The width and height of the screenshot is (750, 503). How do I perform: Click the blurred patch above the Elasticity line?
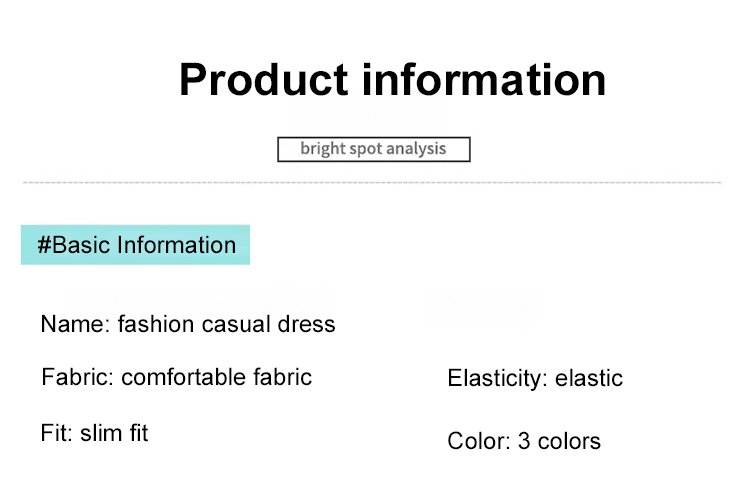click(480, 307)
